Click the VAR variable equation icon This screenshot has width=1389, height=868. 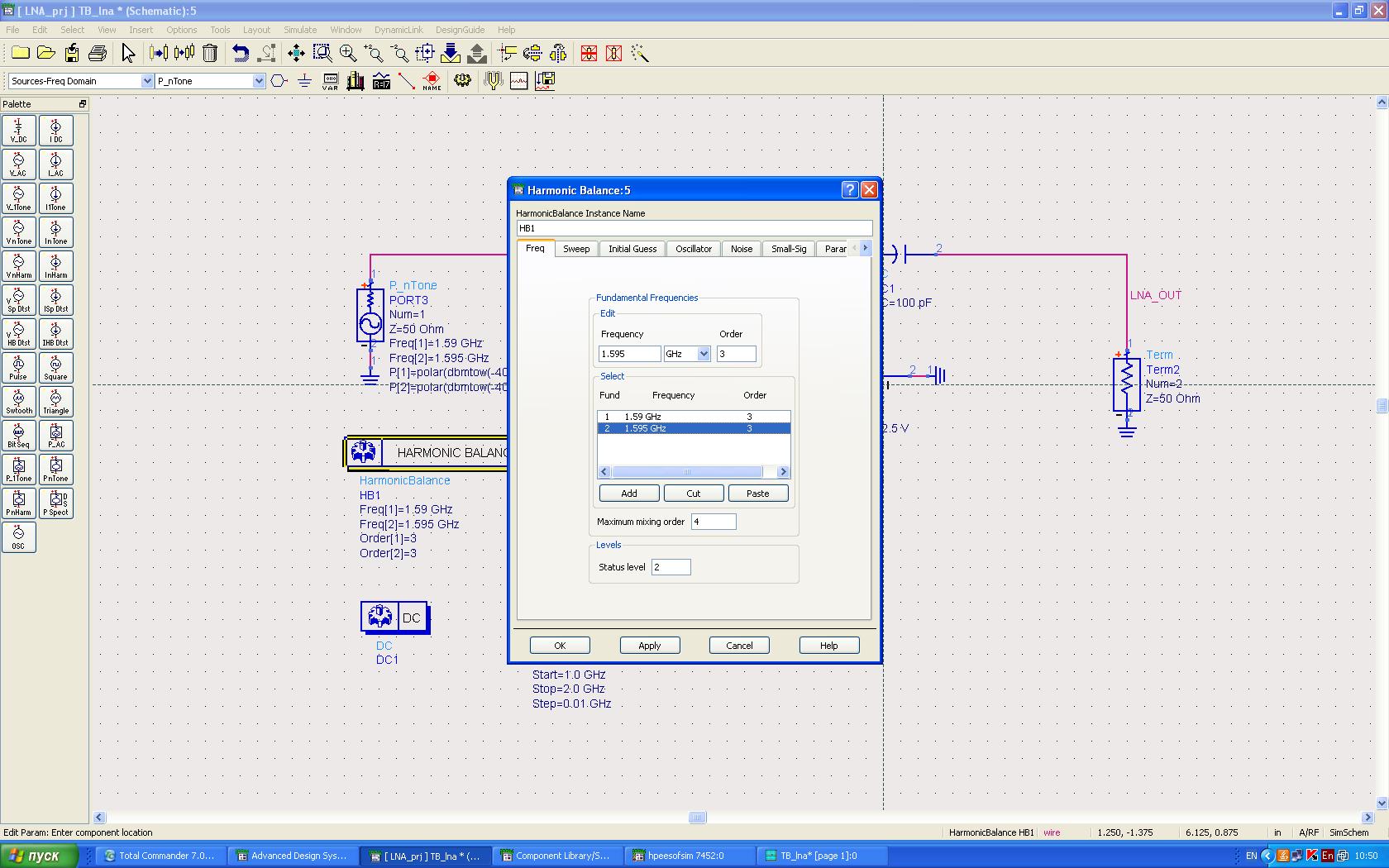pos(330,81)
